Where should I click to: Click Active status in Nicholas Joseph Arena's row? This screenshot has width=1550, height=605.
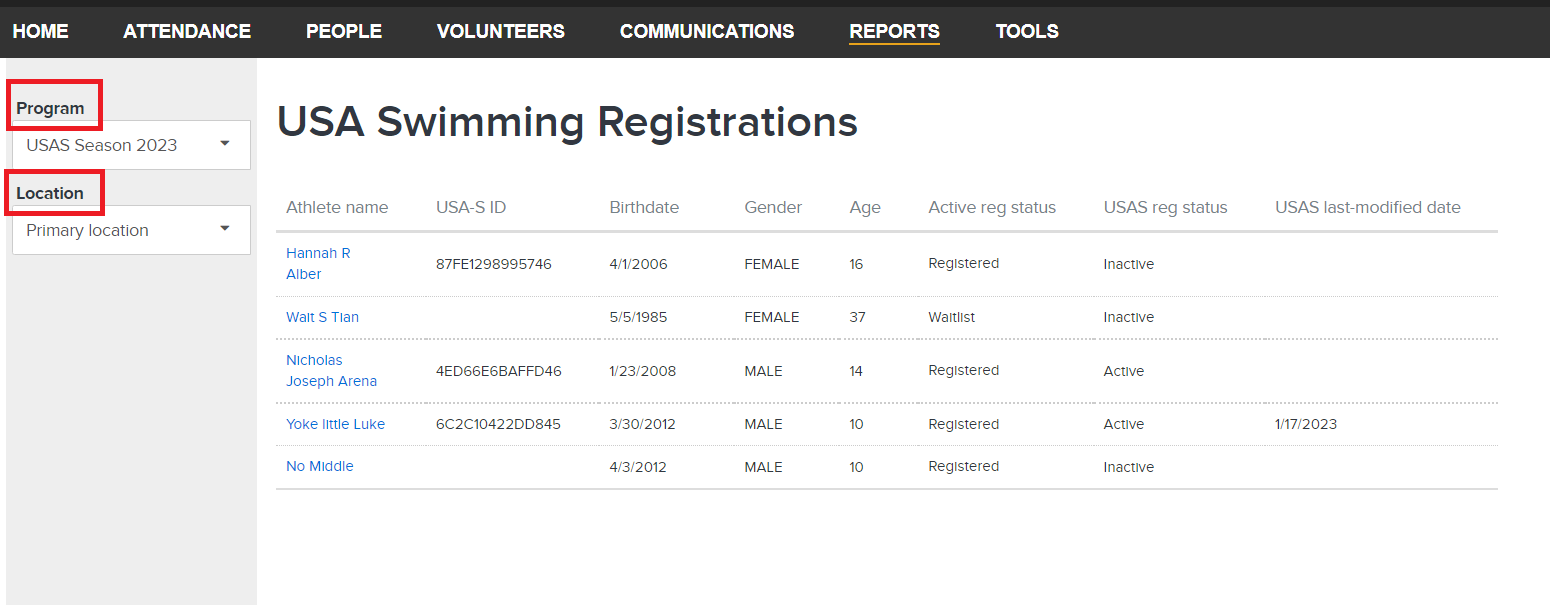(1124, 371)
